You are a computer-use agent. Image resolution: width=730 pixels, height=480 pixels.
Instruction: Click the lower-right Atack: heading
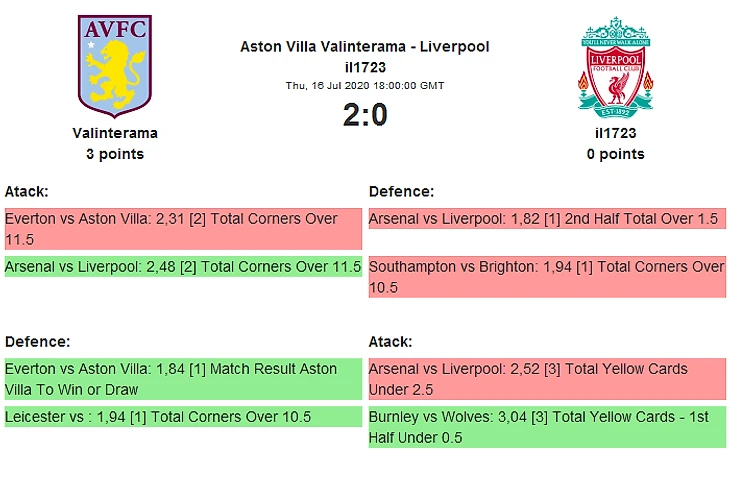(390, 342)
